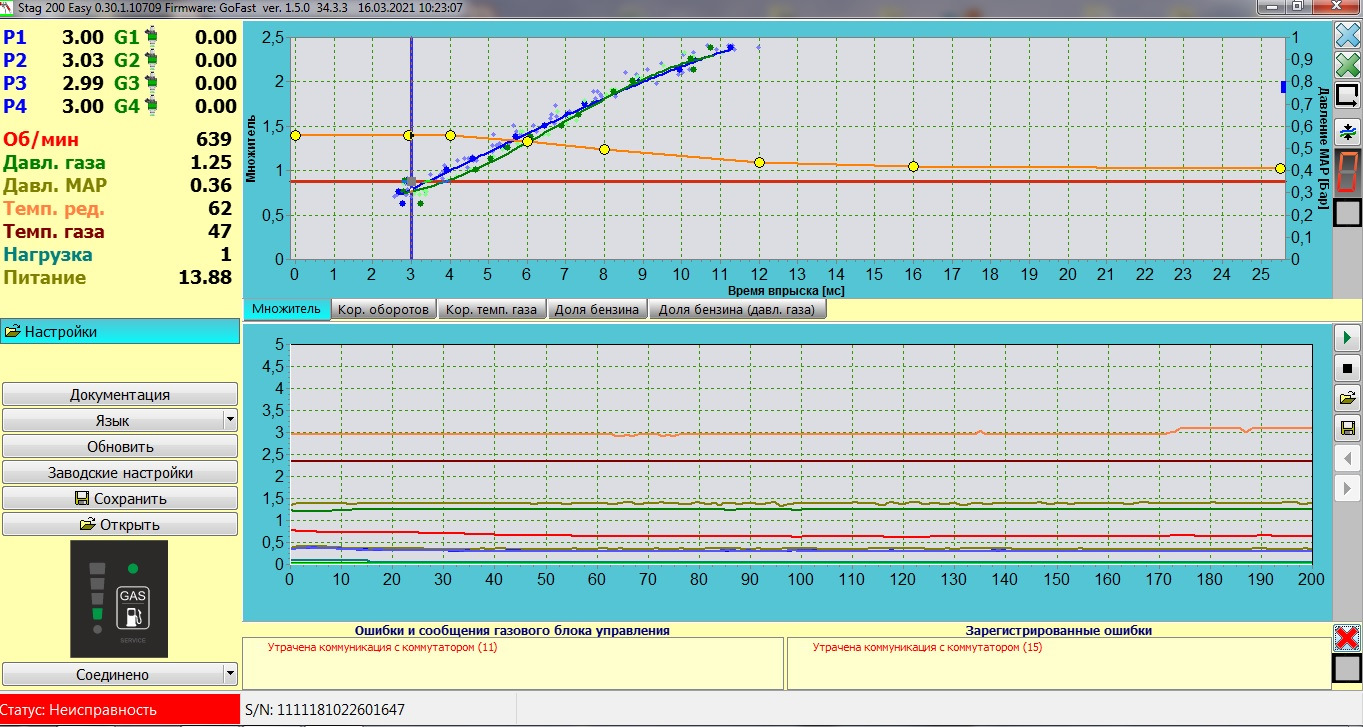Screen dimensions: 1363x727
Task: Stop the oscilloscope recording
Action: click(x=1347, y=368)
